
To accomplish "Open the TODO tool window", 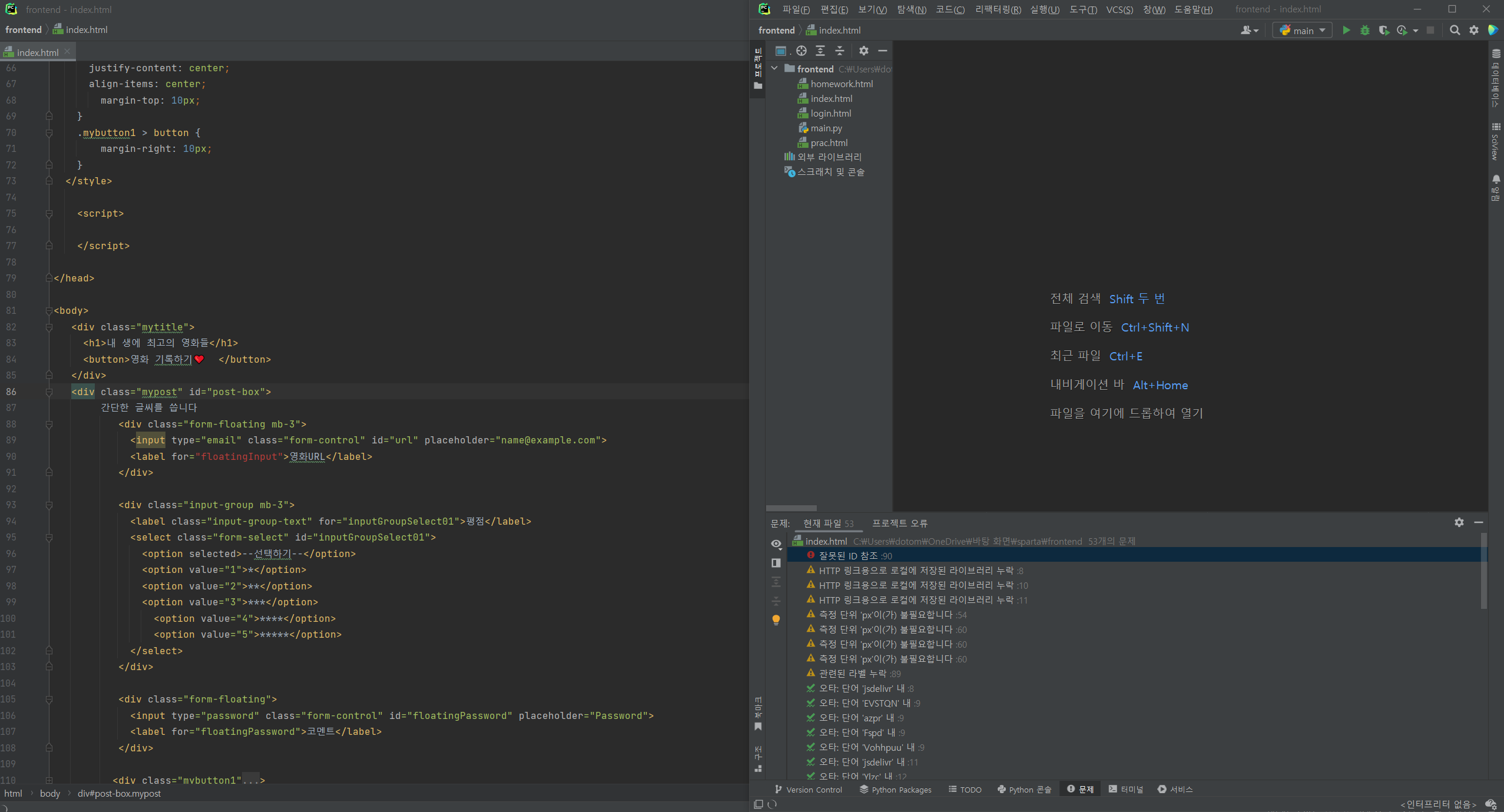I will 965,790.
